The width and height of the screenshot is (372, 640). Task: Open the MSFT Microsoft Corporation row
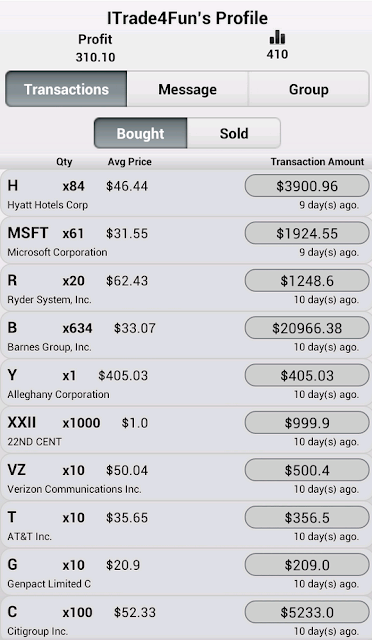[186, 240]
